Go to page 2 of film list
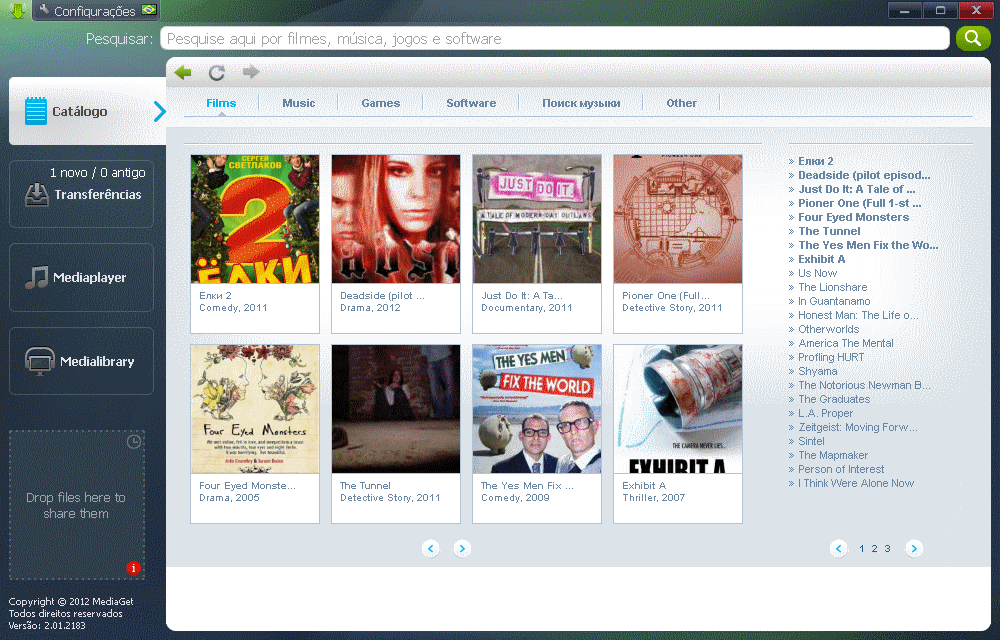This screenshot has width=1000, height=640. click(874, 549)
